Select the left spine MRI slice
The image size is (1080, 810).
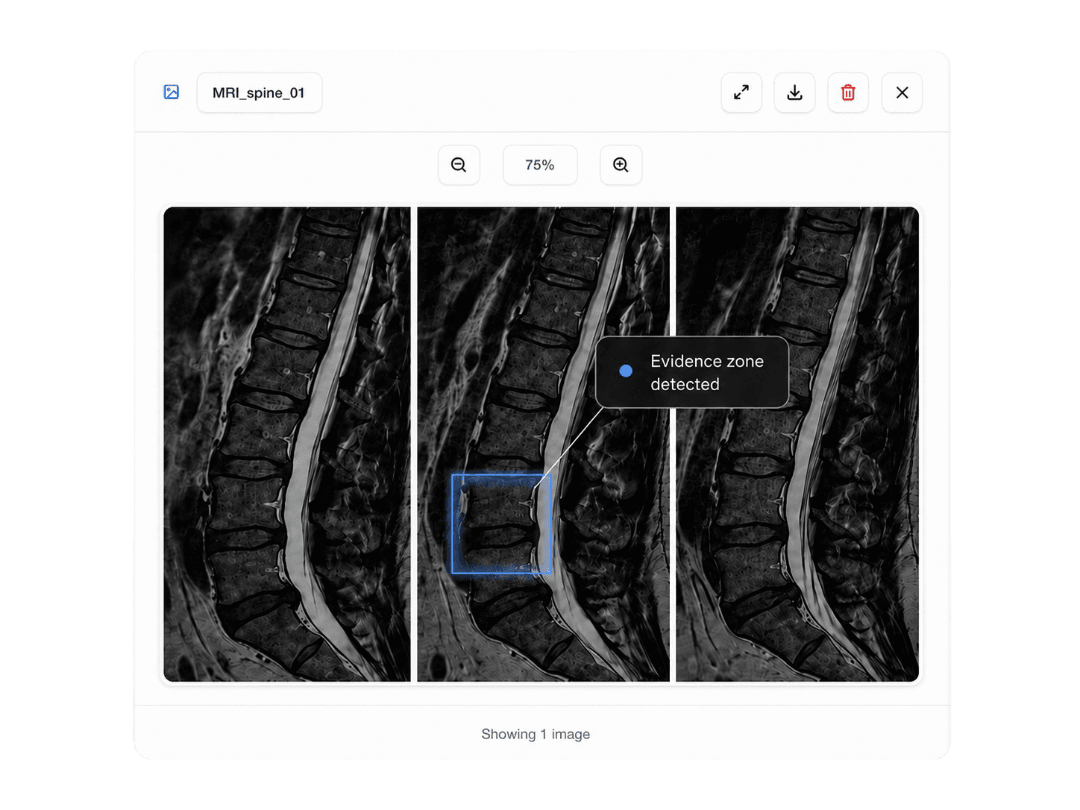point(287,444)
